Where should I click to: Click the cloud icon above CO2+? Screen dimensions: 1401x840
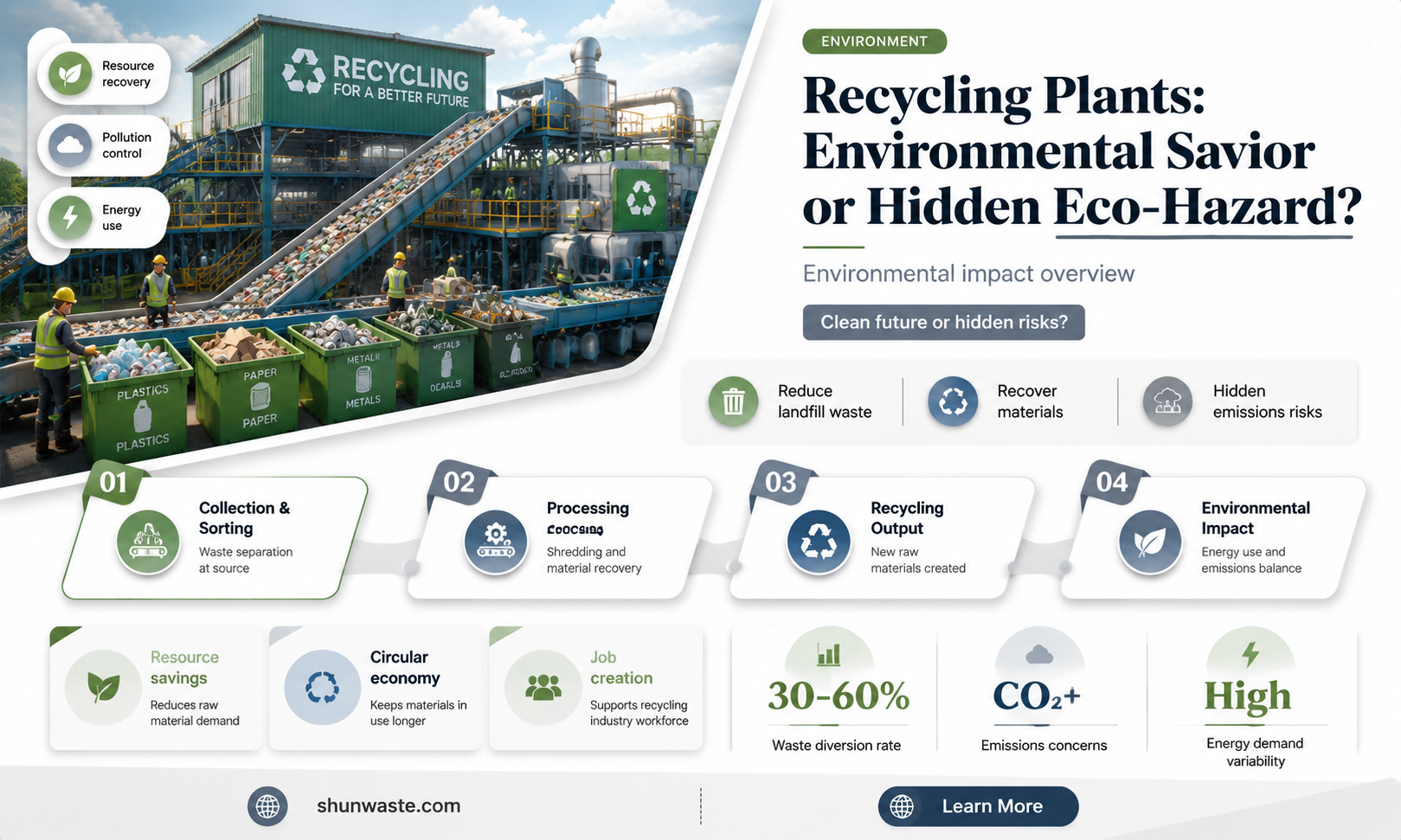(x=1039, y=655)
